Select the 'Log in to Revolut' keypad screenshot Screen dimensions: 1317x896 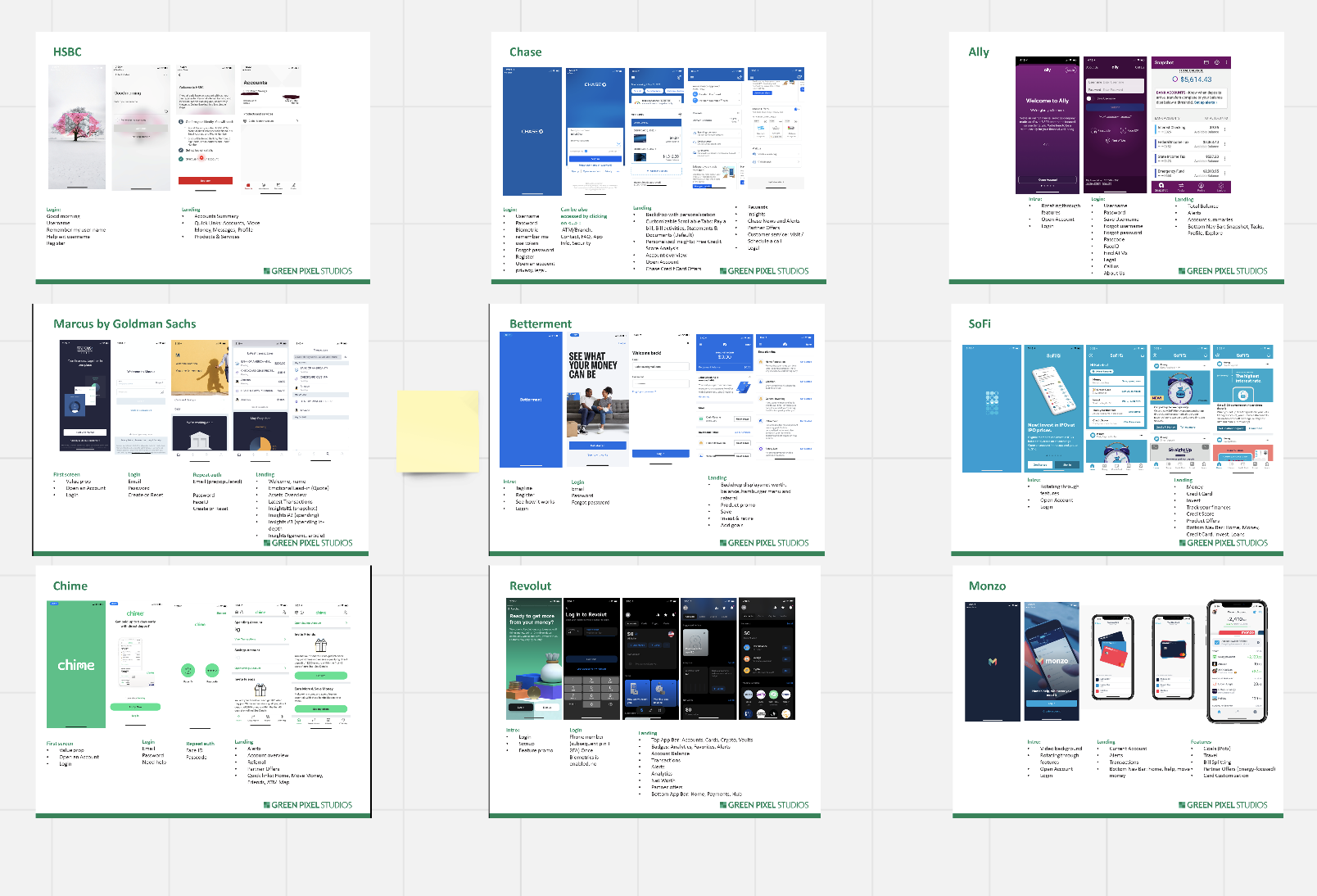[x=591, y=658]
